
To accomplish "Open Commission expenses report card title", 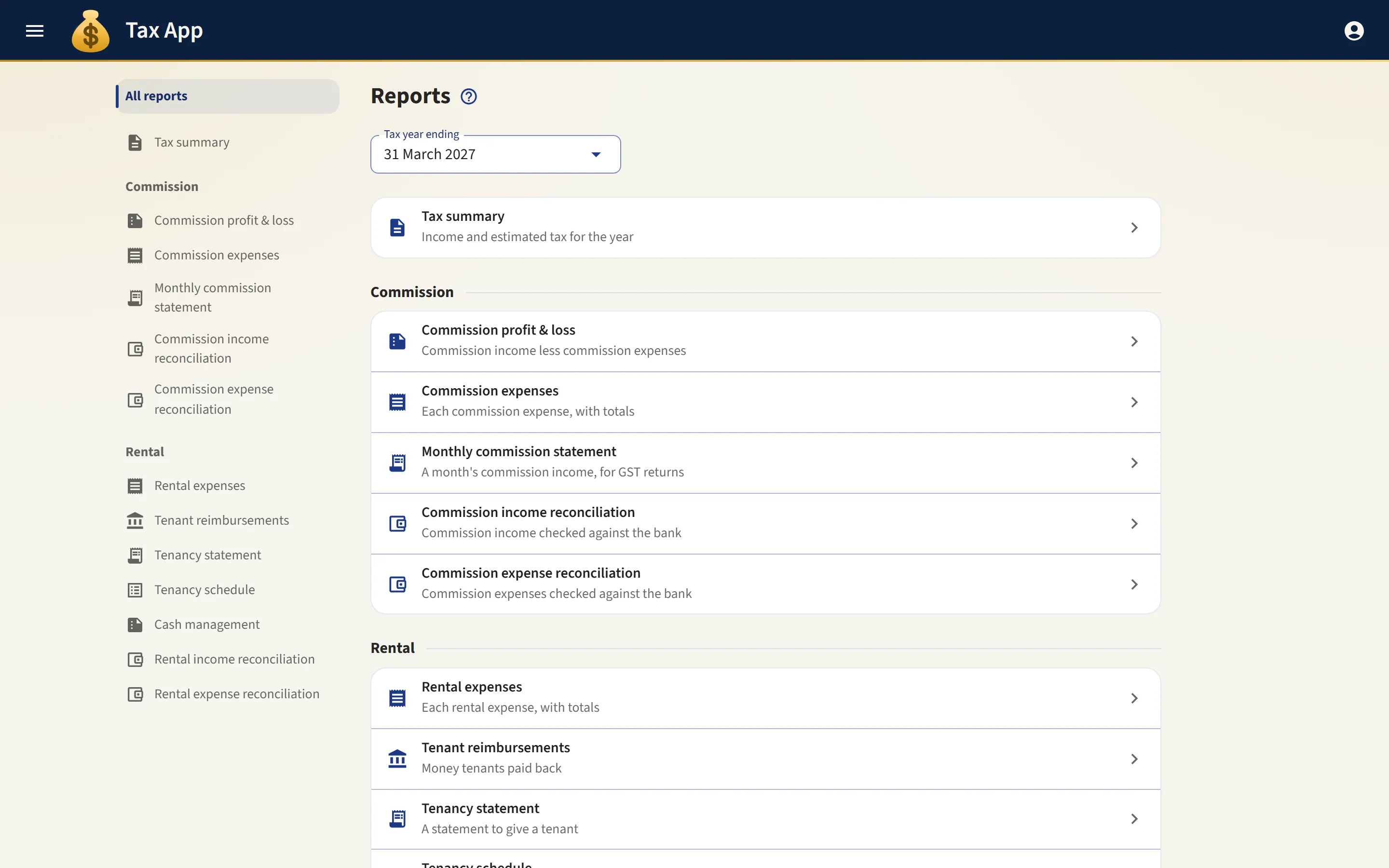I will coord(490,391).
